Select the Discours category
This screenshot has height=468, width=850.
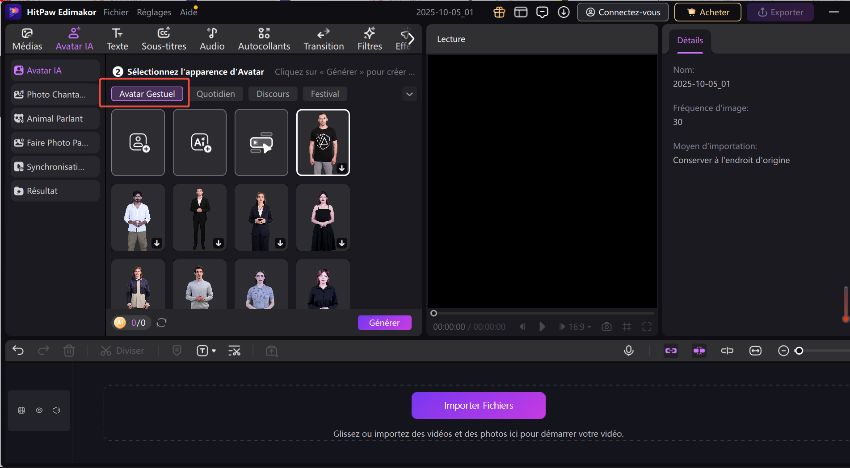[273, 94]
